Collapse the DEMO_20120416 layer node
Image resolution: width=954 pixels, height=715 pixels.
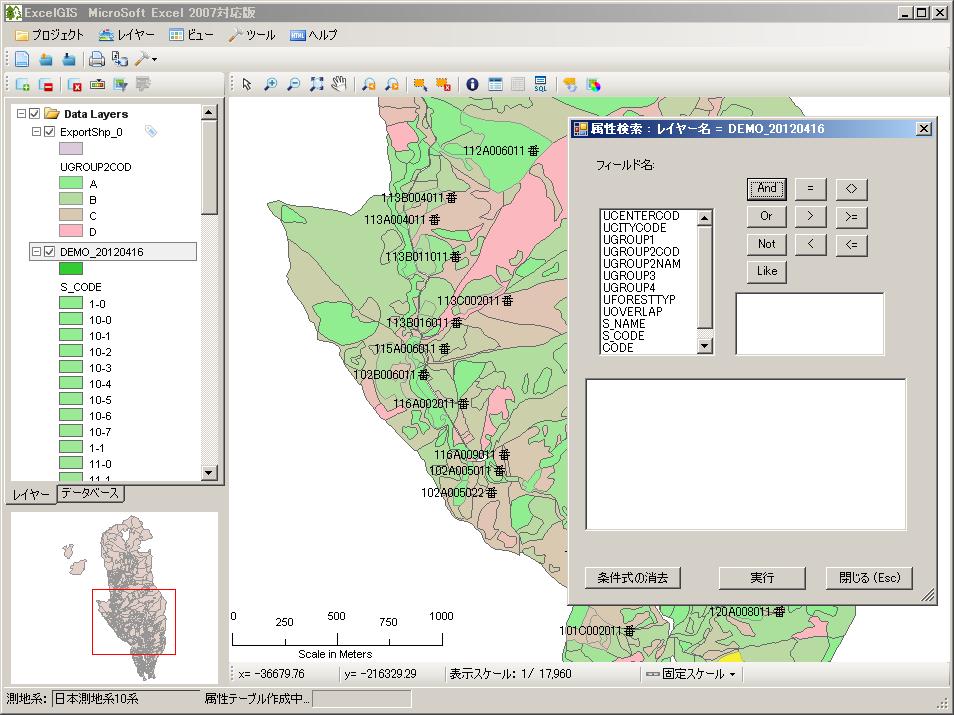[x=37, y=252]
